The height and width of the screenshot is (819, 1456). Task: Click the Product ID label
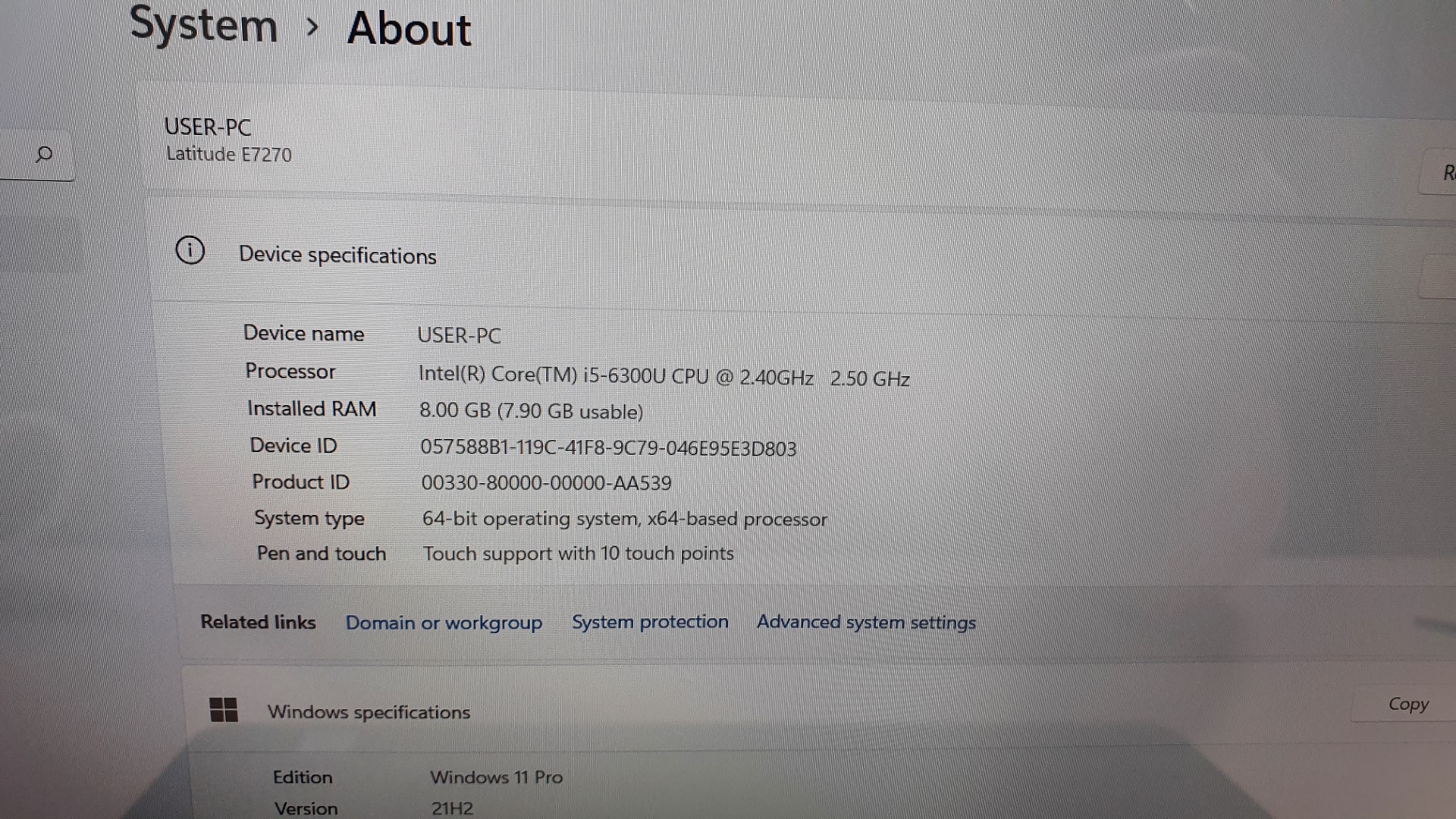301,482
